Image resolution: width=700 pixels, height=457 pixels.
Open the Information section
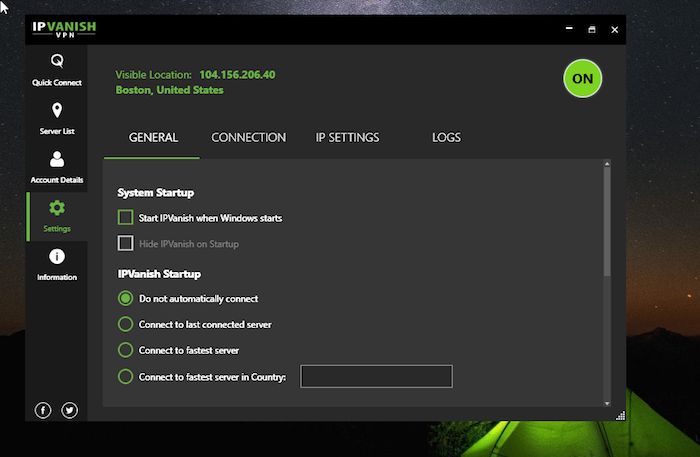coord(57,265)
